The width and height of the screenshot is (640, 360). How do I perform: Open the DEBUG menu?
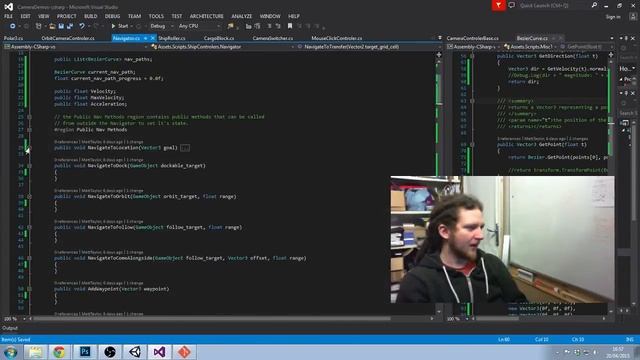(x=112, y=16)
